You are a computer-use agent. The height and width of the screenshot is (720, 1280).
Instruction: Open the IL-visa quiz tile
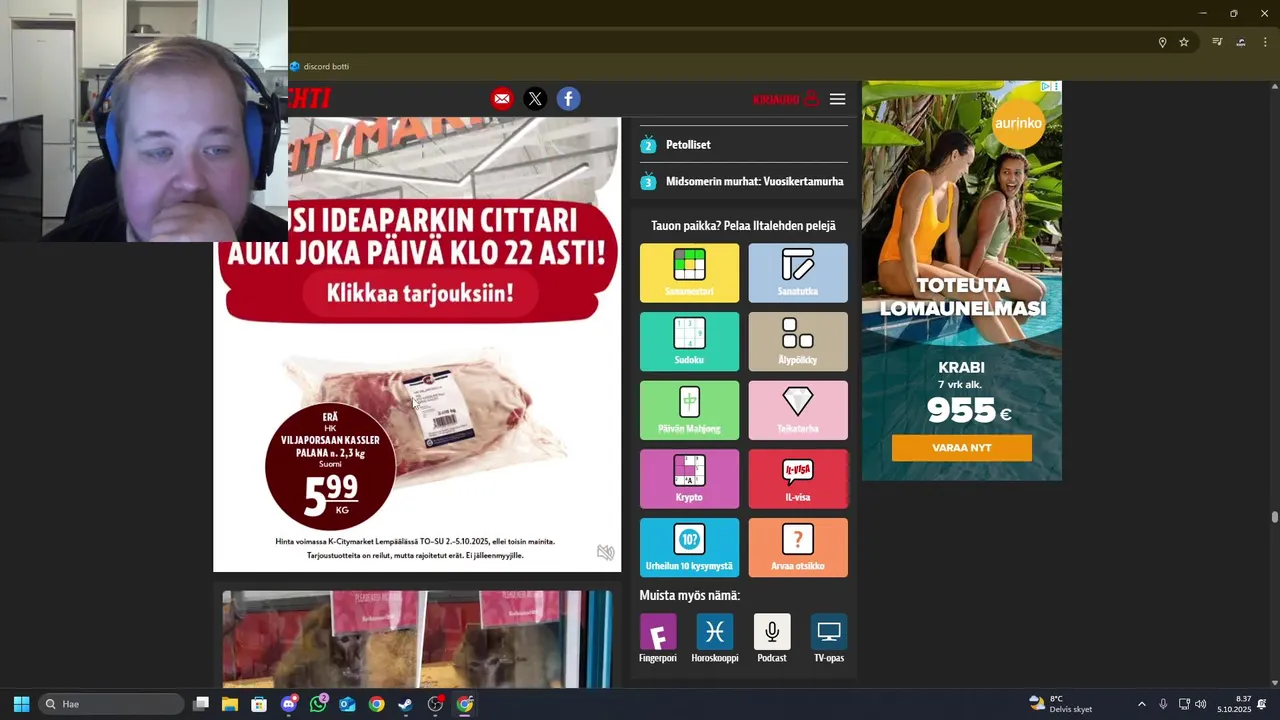pyautogui.click(x=798, y=479)
